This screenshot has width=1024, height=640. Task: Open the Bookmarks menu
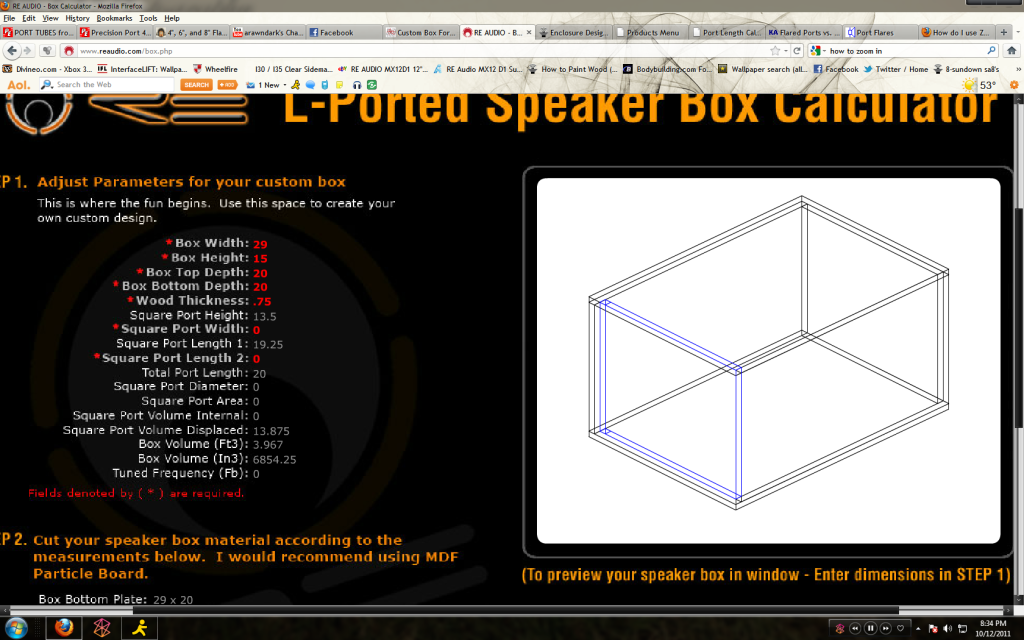[x=114, y=18]
